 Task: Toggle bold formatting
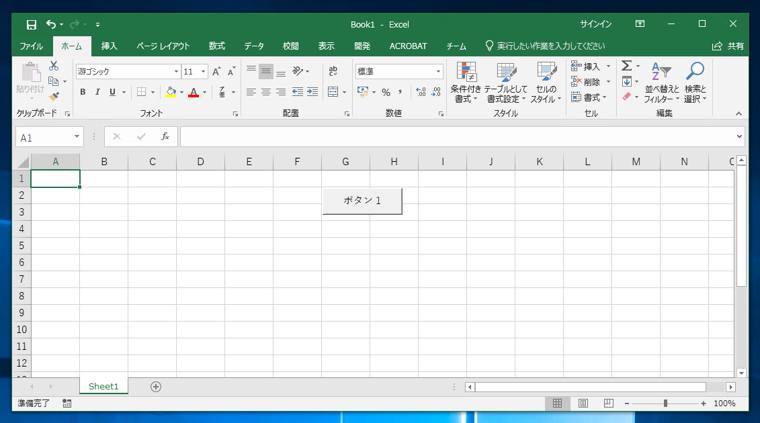(83, 92)
